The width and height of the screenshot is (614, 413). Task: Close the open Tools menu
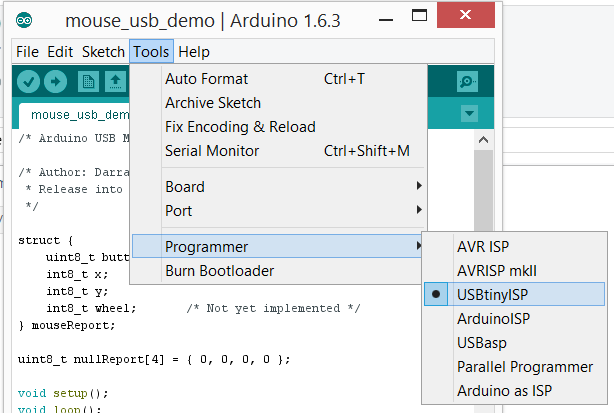[151, 51]
